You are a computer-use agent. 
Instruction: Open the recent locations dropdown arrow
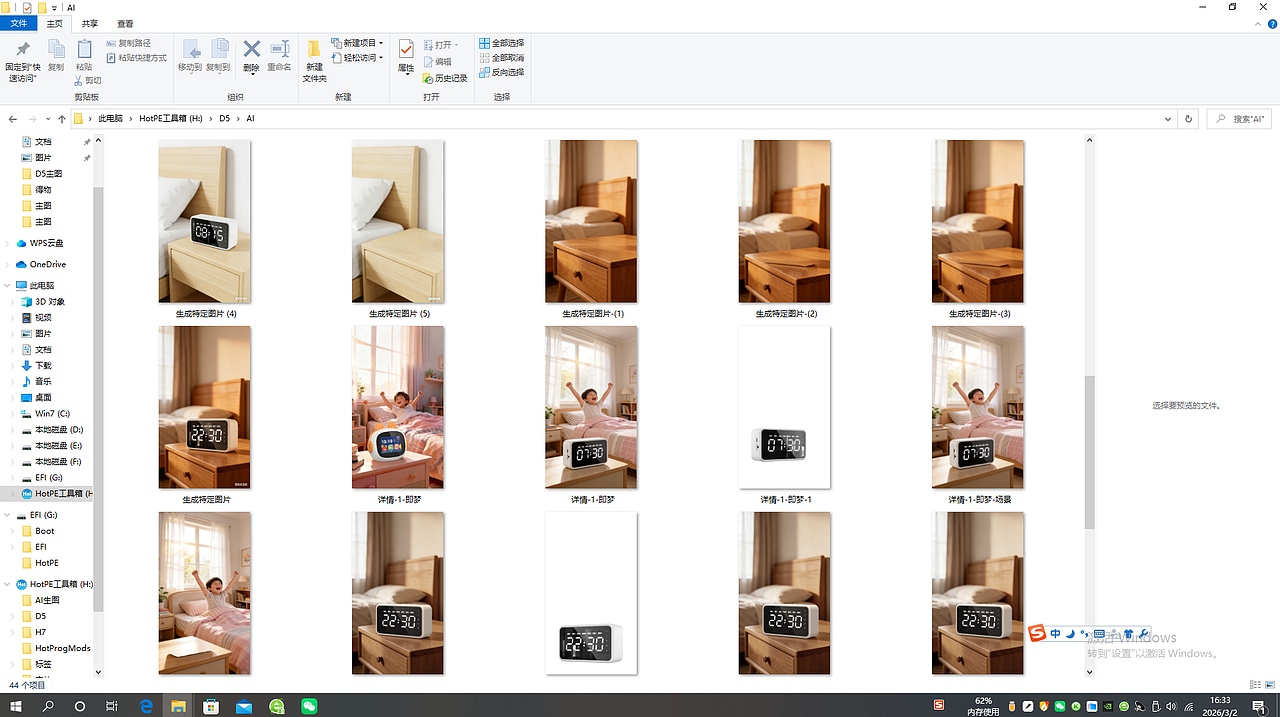click(47, 119)
